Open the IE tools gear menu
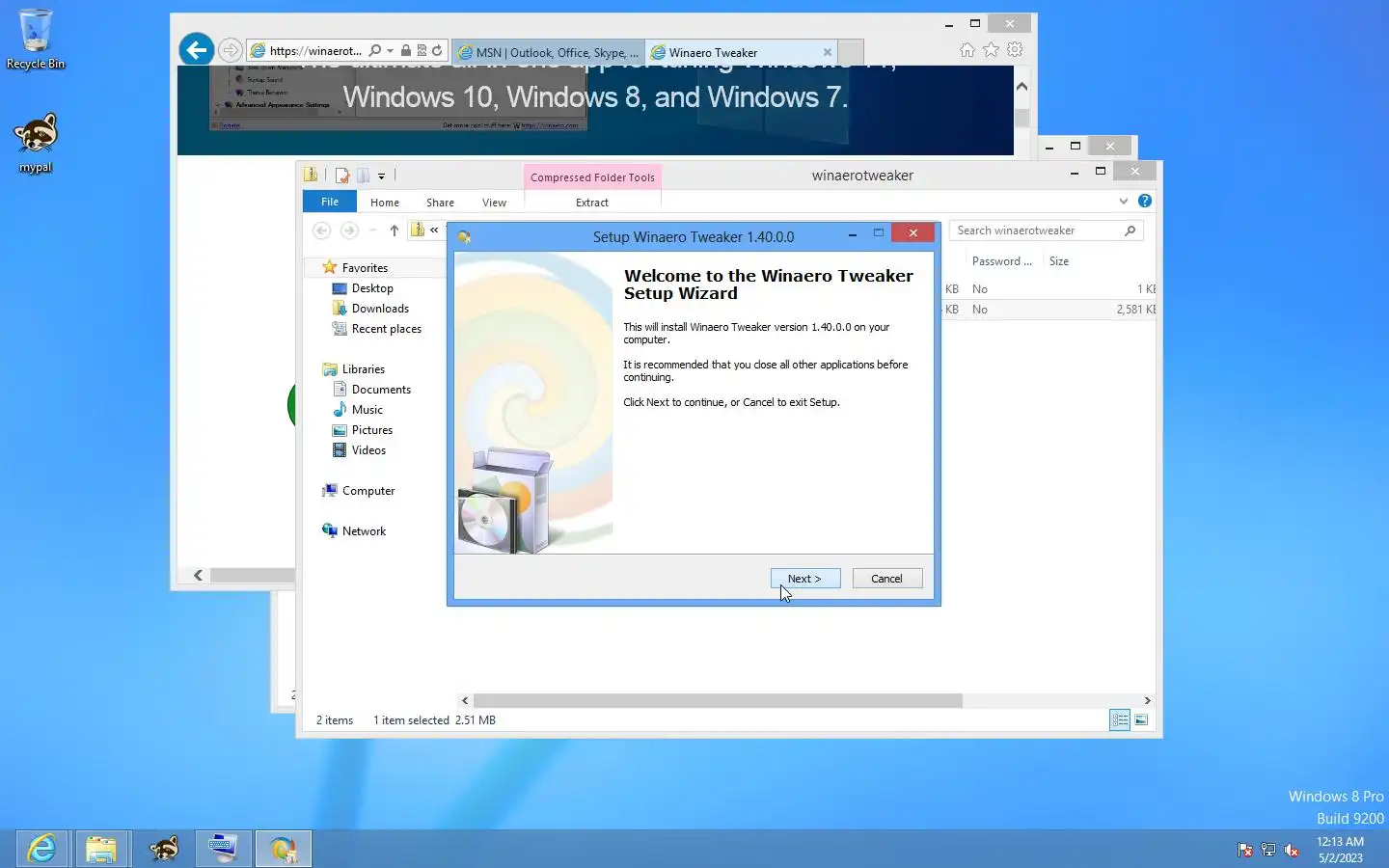Viewport: 1389px width, 868px height. pyautogui.click(x=1015, y=50)
